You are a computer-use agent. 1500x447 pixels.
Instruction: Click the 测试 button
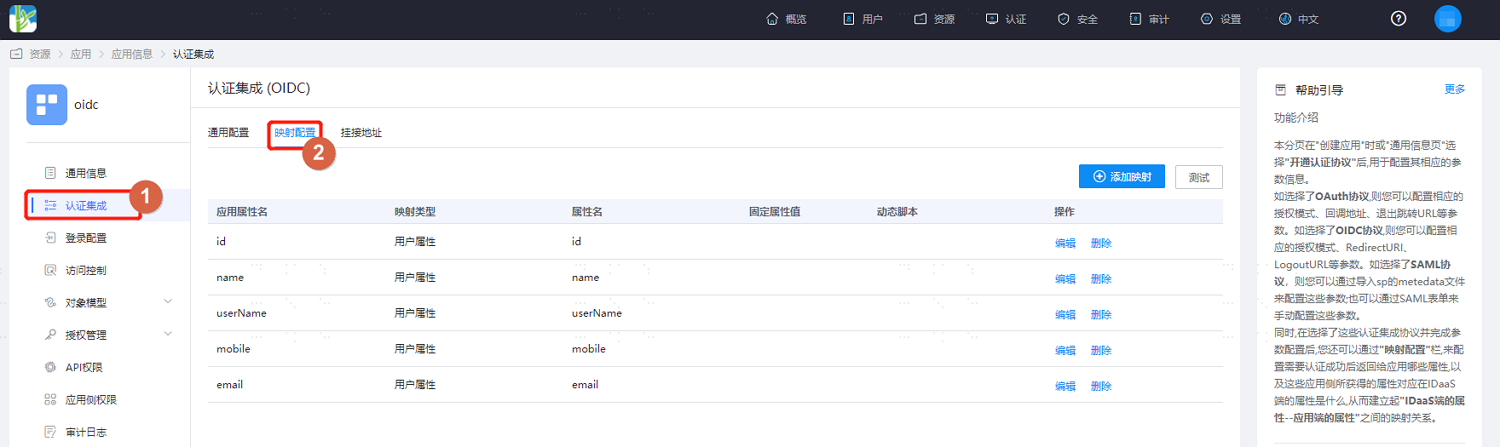[1199, 176]
